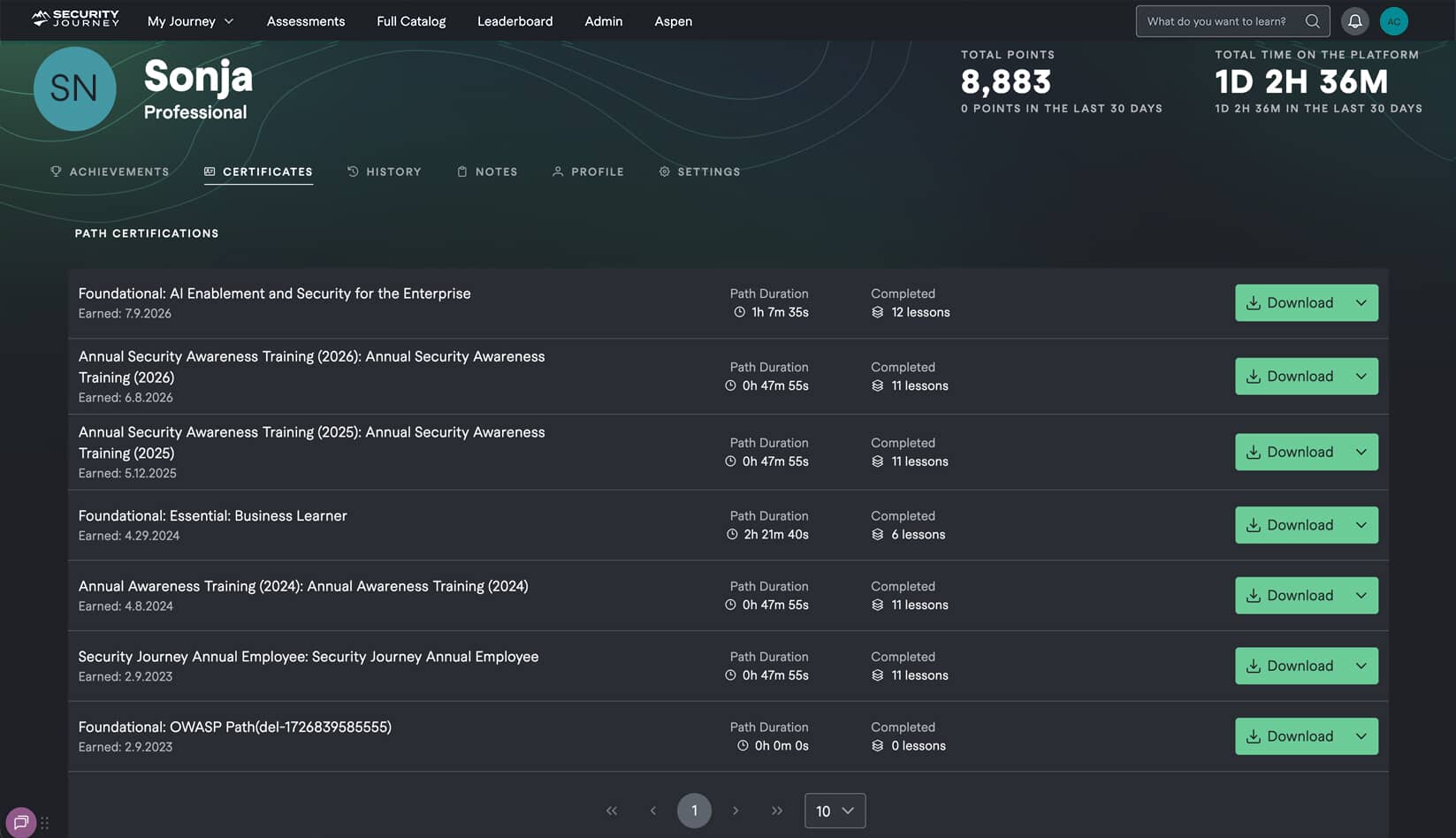Click the 'Annual Awareness Training (2024)' certificate title

point(303,586)
